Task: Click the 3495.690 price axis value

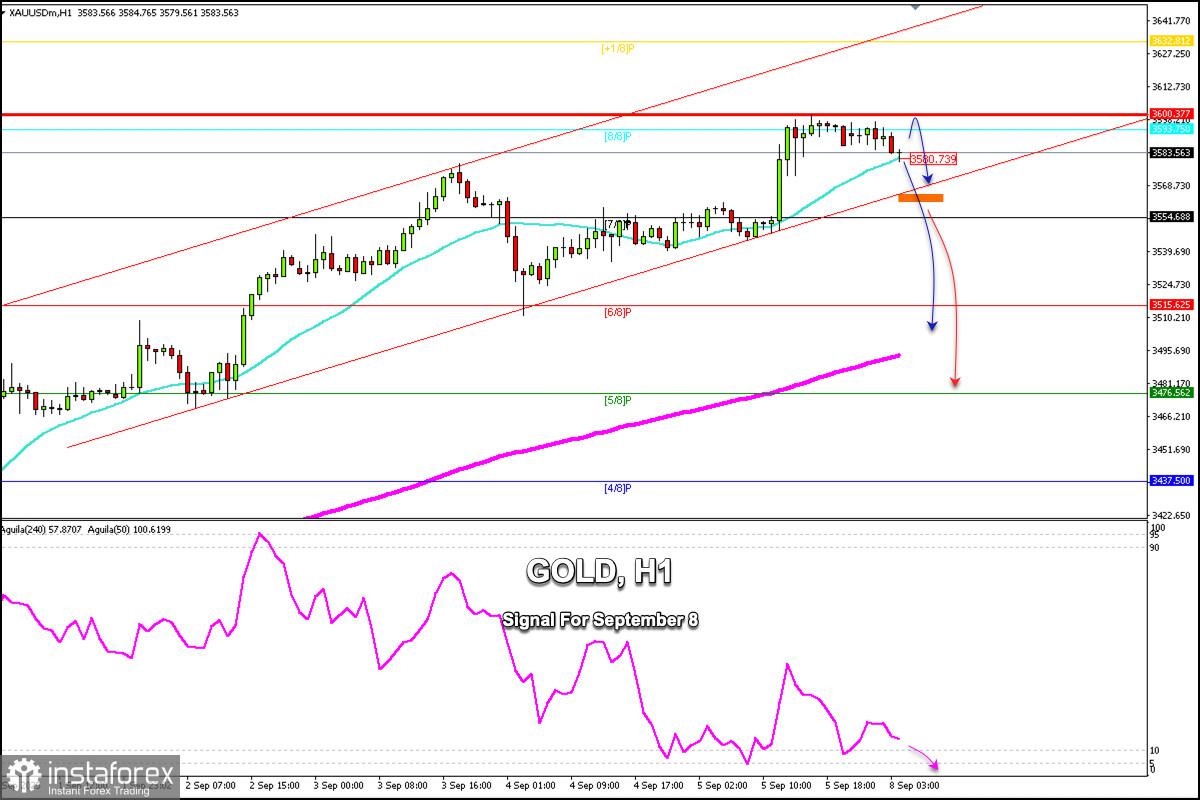Action: click(x=1172, y=350)
